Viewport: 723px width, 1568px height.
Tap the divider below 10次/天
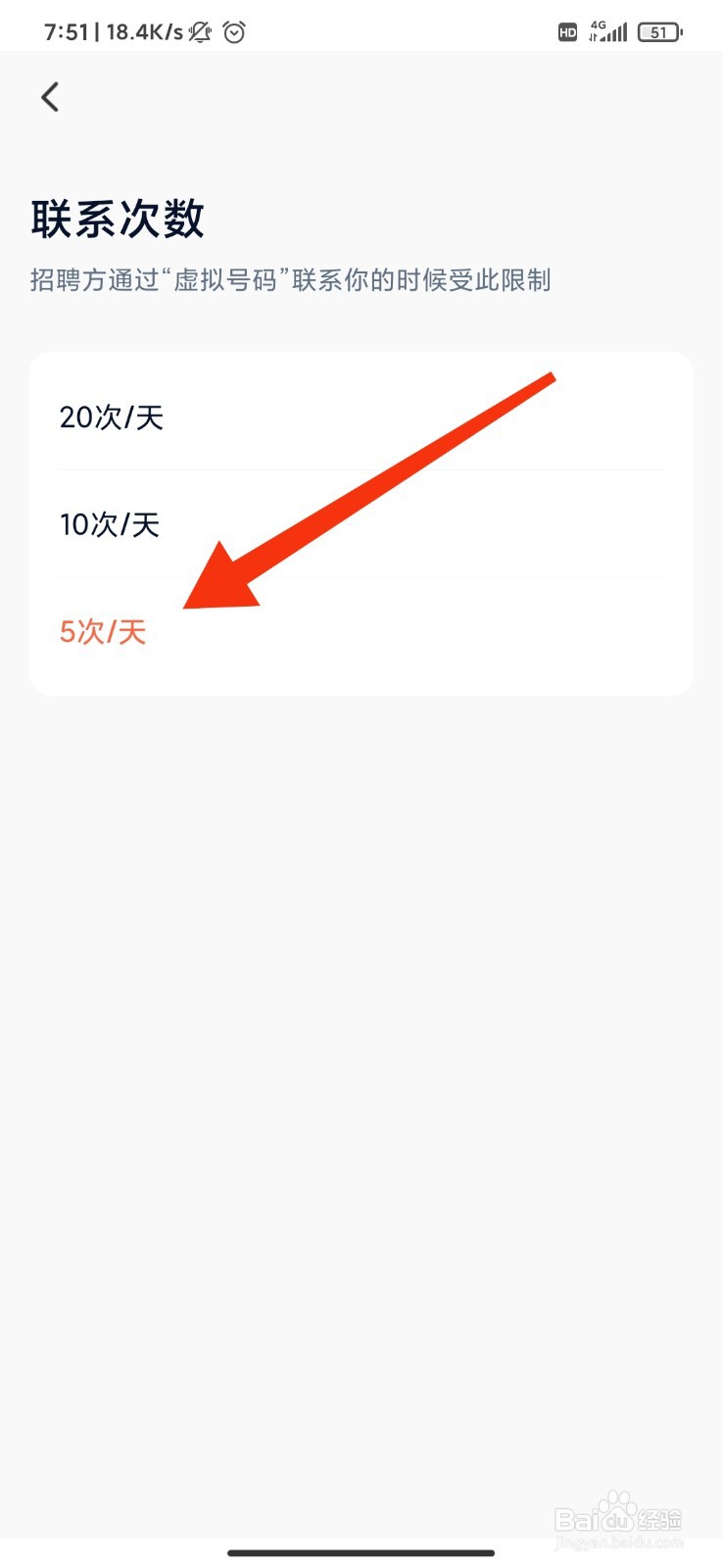point(361,578)
